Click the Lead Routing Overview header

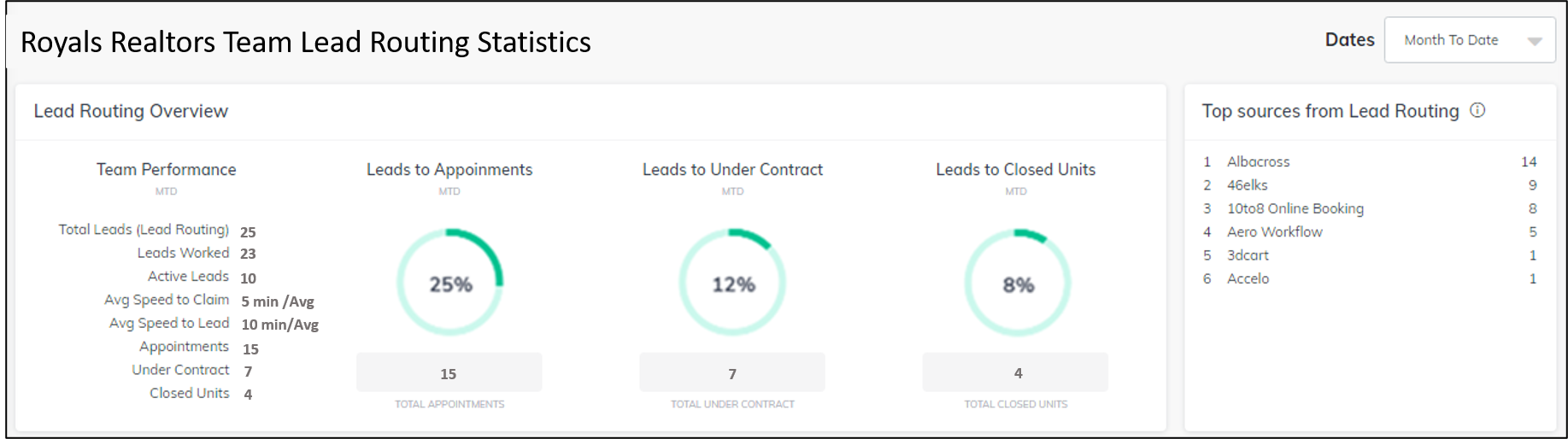pos(131,111)
